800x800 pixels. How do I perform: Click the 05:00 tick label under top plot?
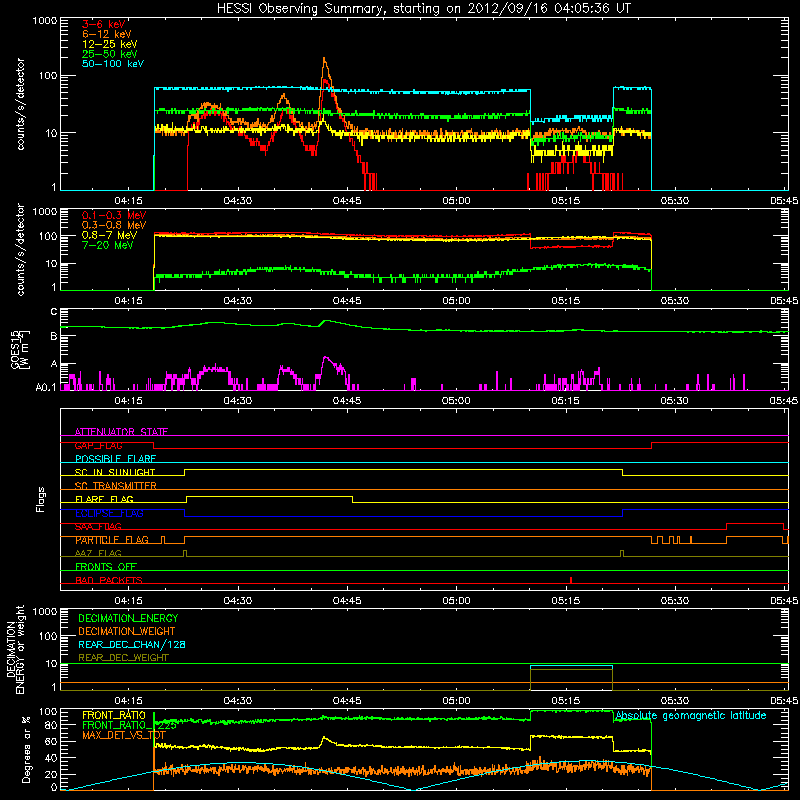point(456,201)
